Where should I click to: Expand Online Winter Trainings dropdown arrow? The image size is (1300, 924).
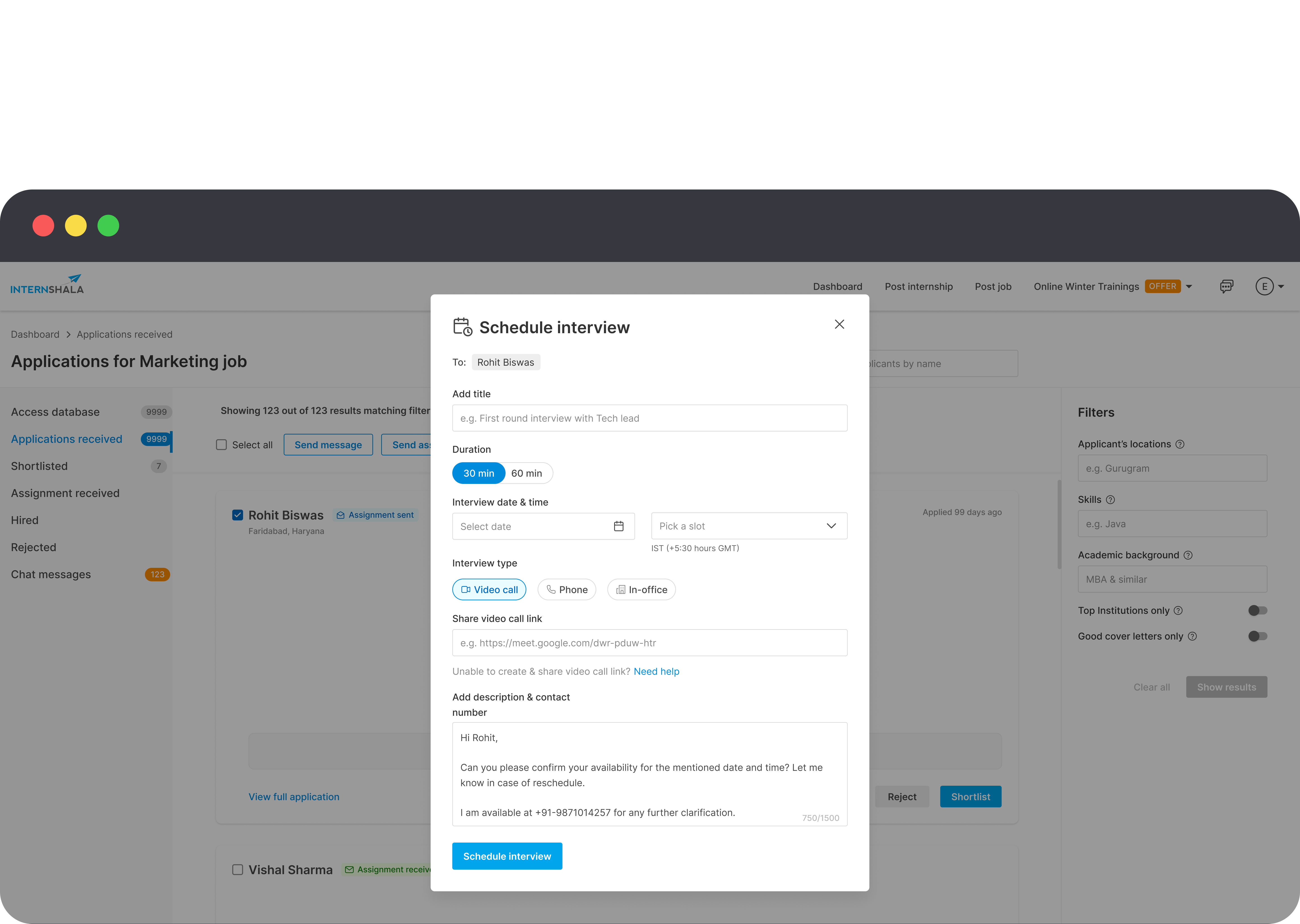pyautogui.click(x=1189, y=287)
